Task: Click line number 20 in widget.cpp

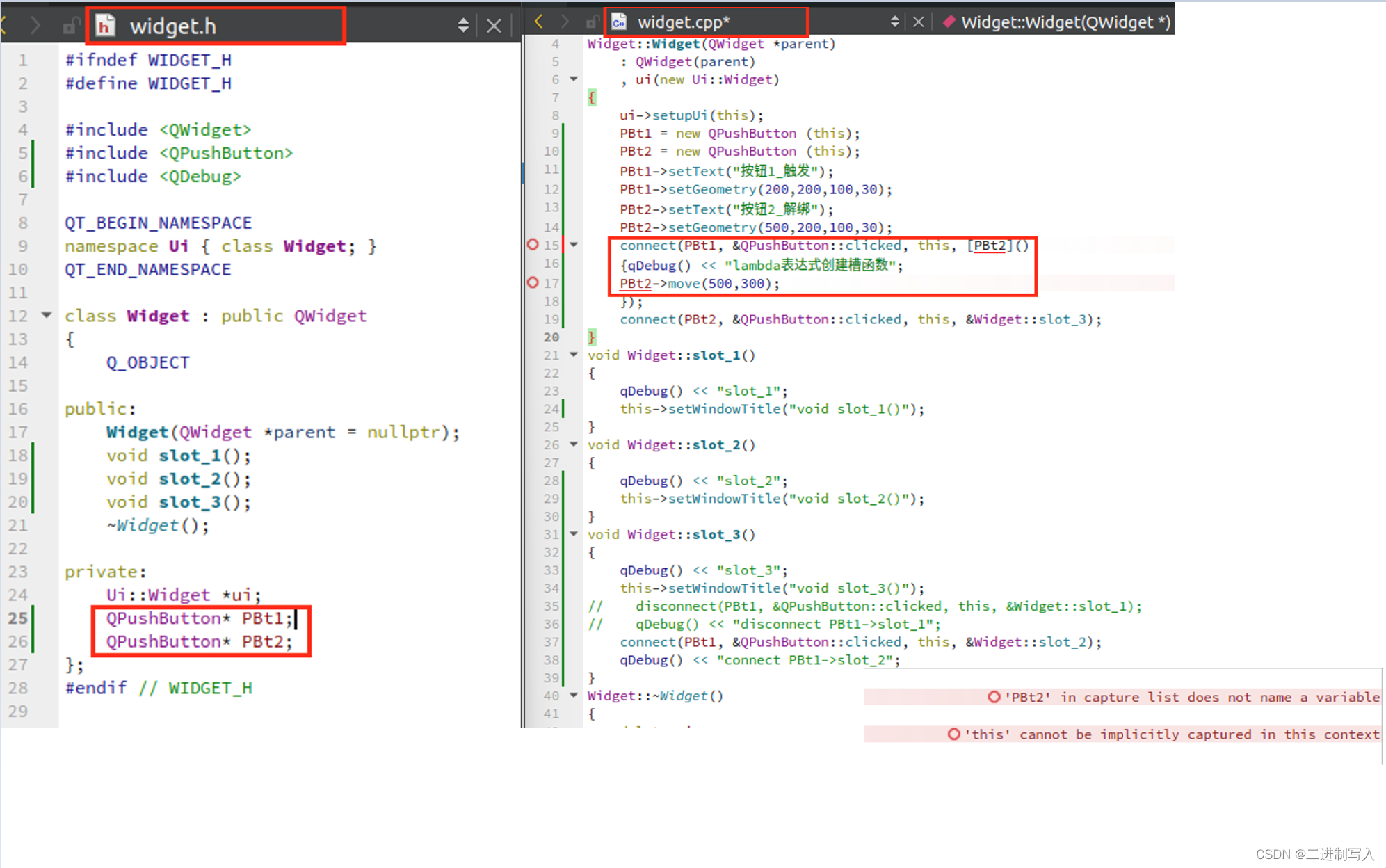Action: click(551, 337)
